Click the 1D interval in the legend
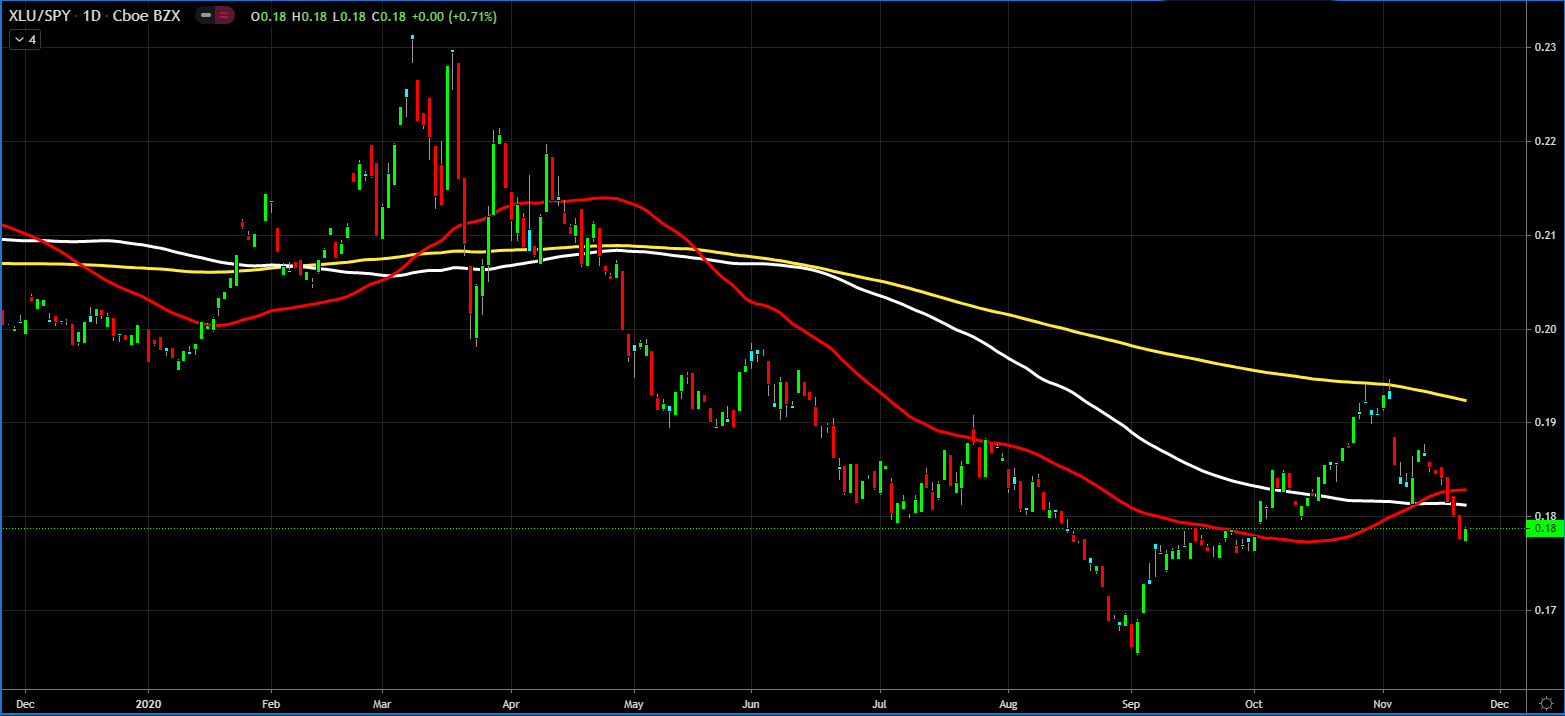 click(x=93, y=17)
